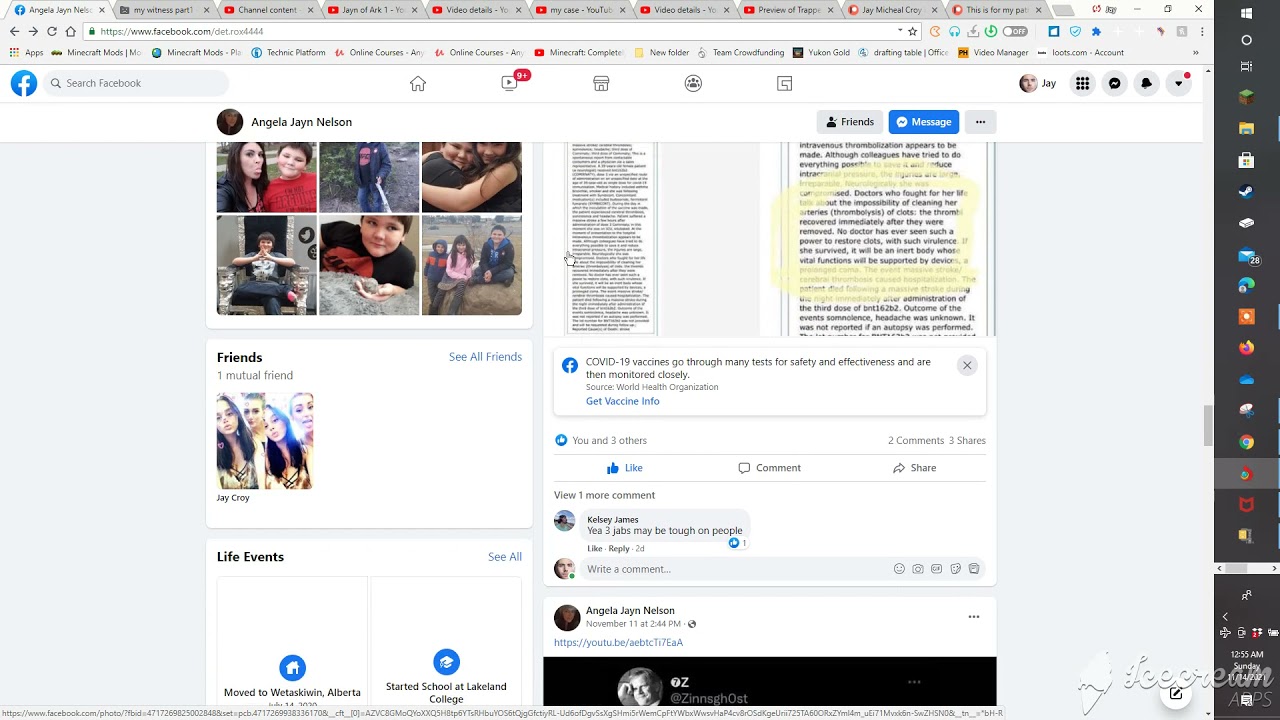Image resolution: width=1280 pixels, height=720 pixels.
Task: Click the Message button
Action: [924, 122]
